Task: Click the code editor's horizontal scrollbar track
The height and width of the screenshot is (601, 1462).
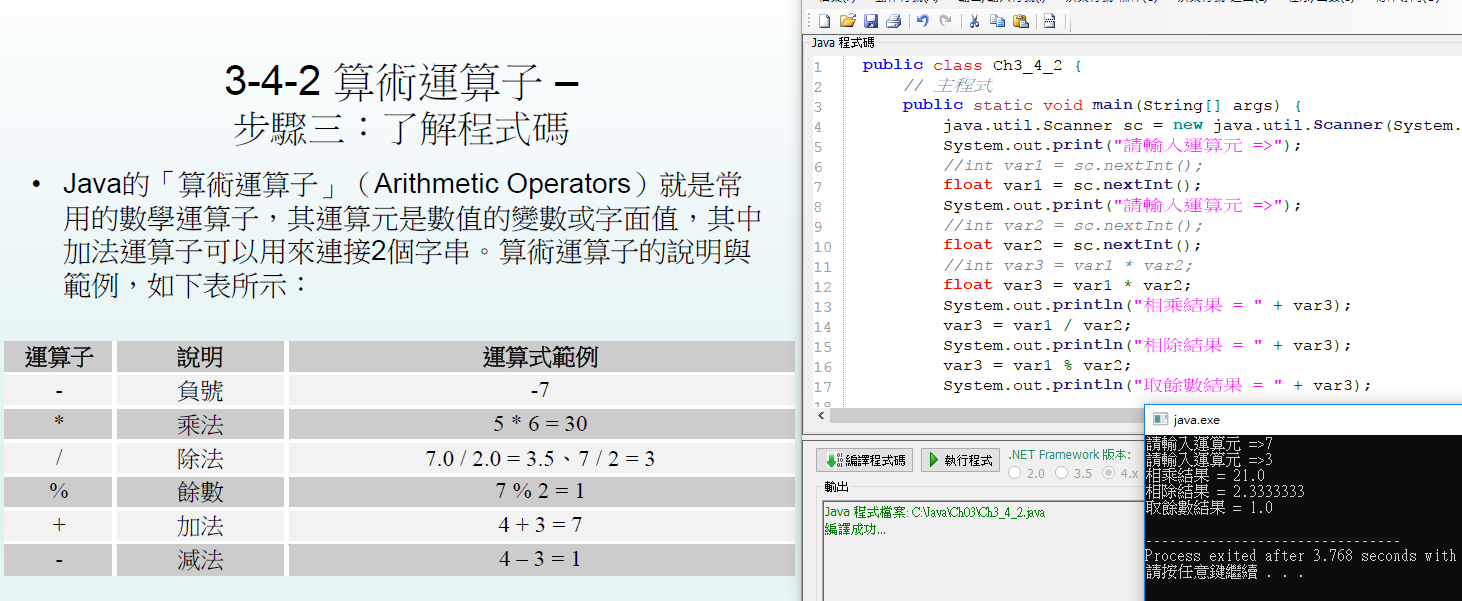Action: pos(980,415)
